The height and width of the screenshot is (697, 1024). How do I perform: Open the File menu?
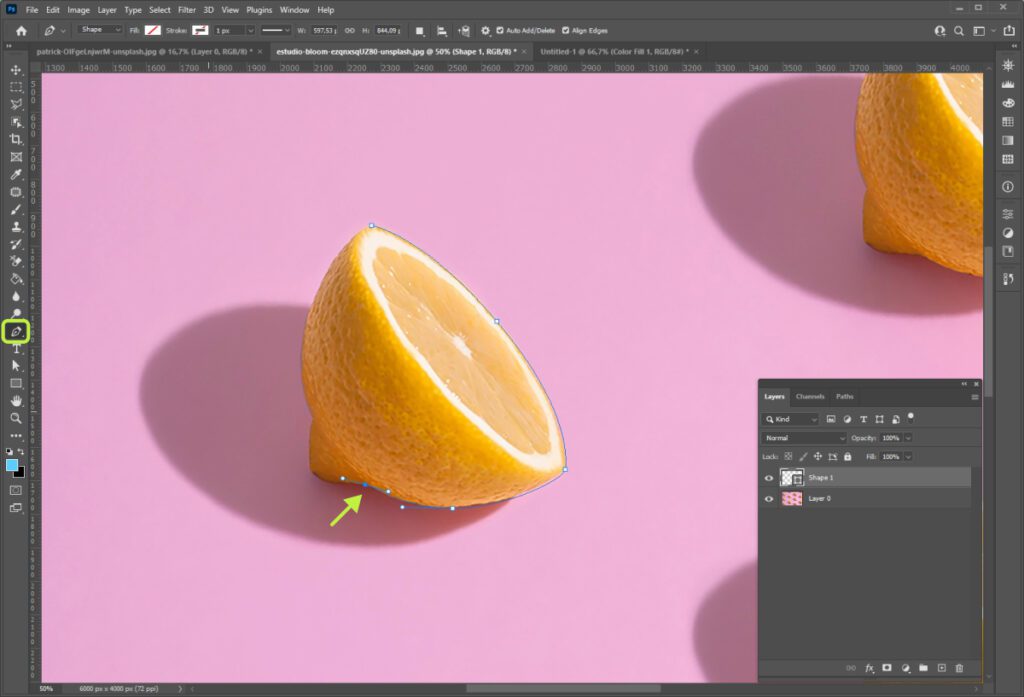[x=32, y=10]
